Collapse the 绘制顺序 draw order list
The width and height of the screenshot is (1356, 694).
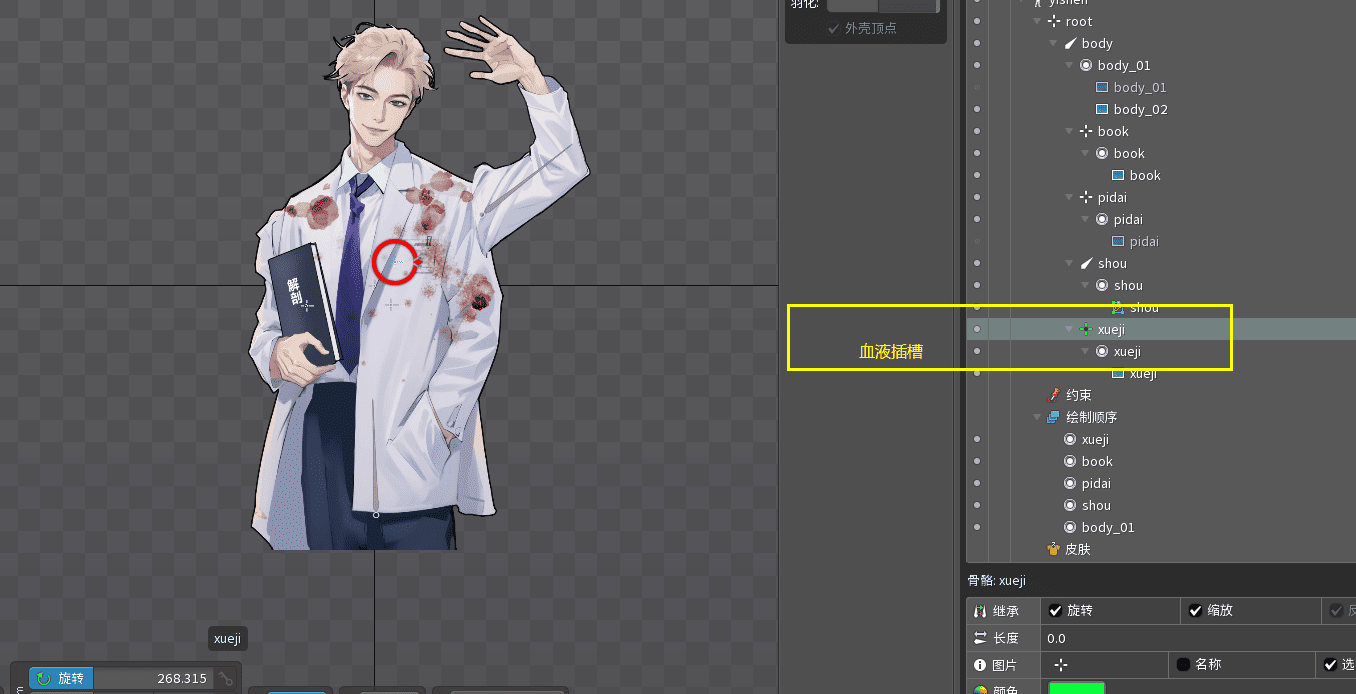tap(1038, 418)
